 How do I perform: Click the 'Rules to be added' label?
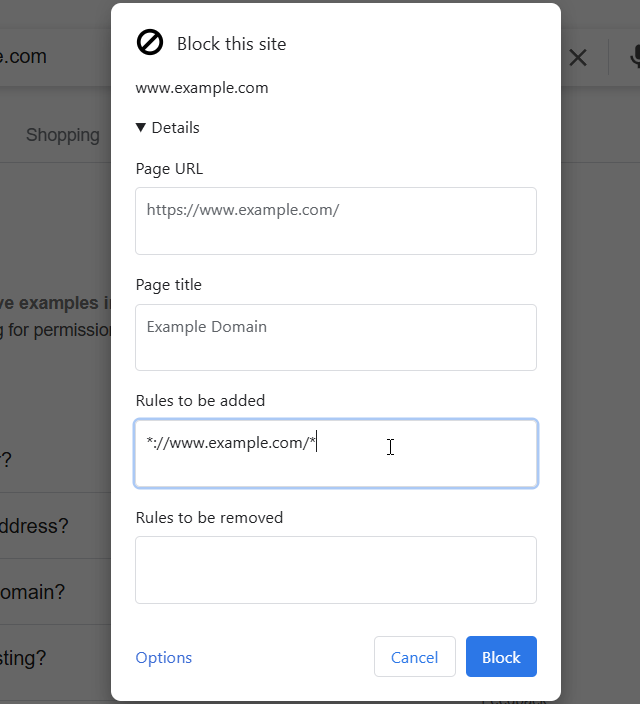click(x=200, y=401)
